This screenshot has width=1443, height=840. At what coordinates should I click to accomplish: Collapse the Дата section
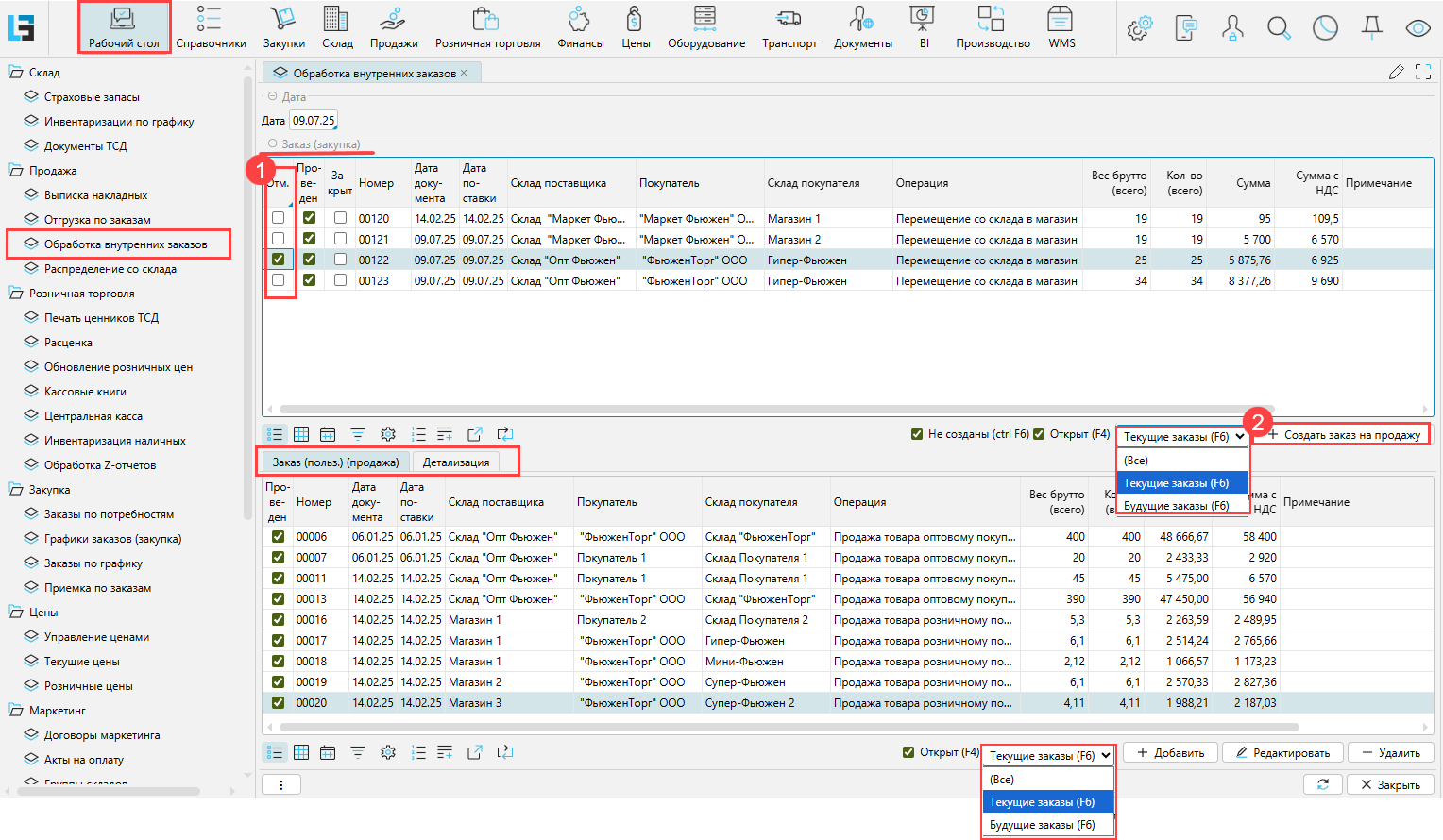pos(273,96)
